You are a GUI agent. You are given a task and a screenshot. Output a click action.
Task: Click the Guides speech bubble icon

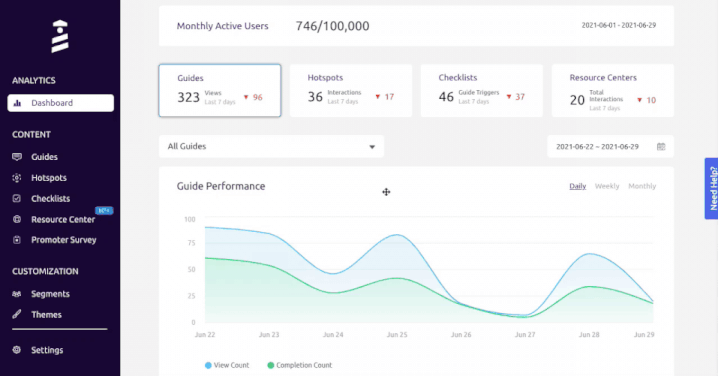17,157
